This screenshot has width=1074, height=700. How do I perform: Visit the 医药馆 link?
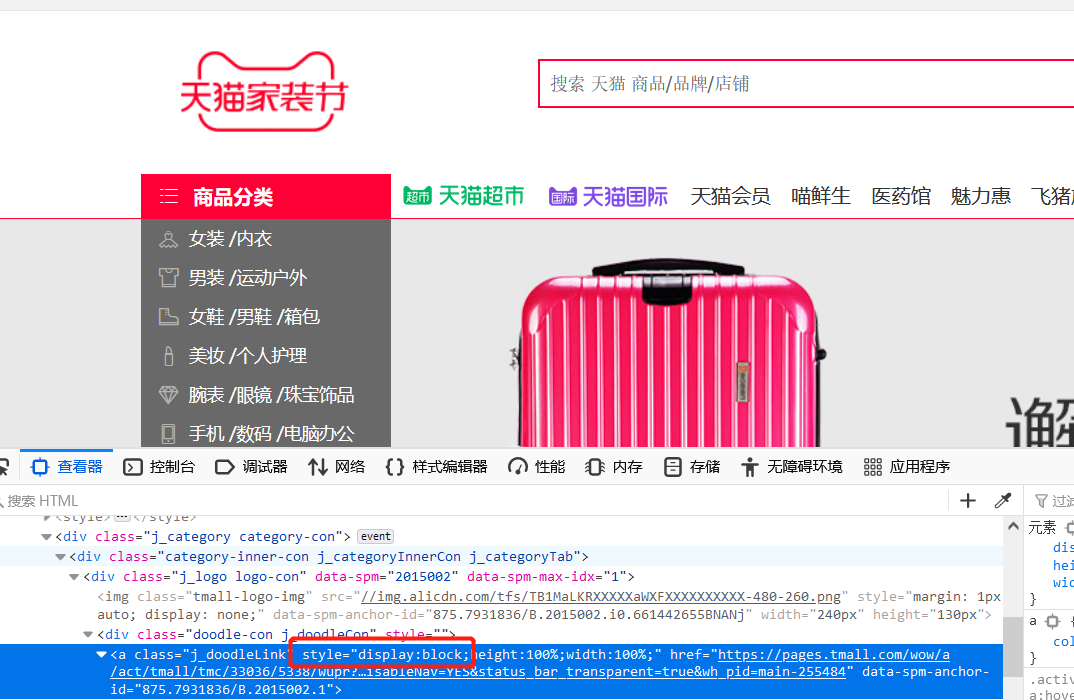point(901,197)
